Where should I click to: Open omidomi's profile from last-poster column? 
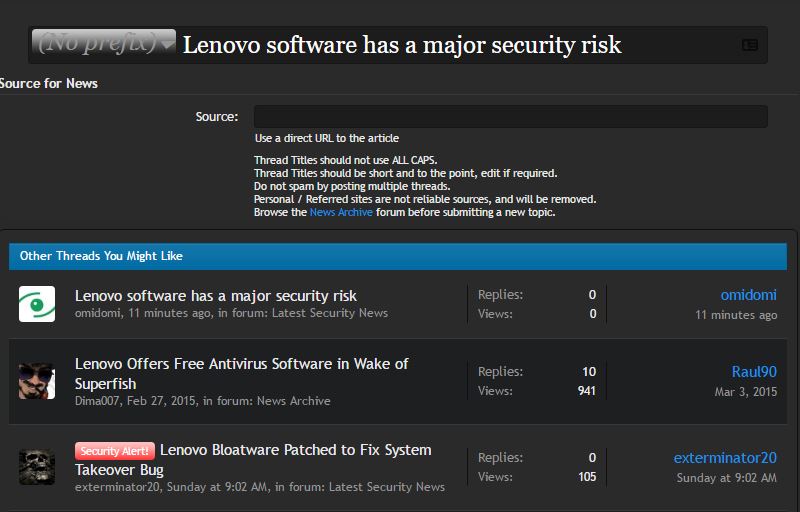(748, 295)
